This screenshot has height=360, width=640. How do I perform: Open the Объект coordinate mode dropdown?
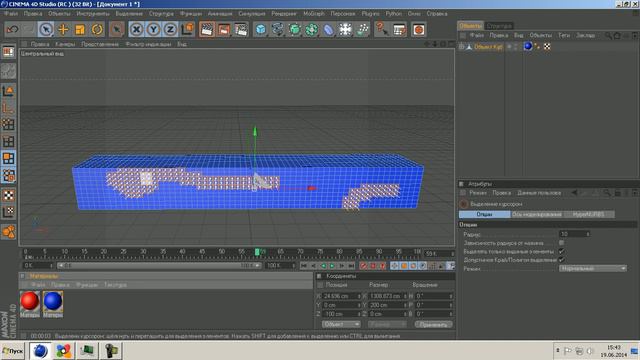[x=341, y=324]
